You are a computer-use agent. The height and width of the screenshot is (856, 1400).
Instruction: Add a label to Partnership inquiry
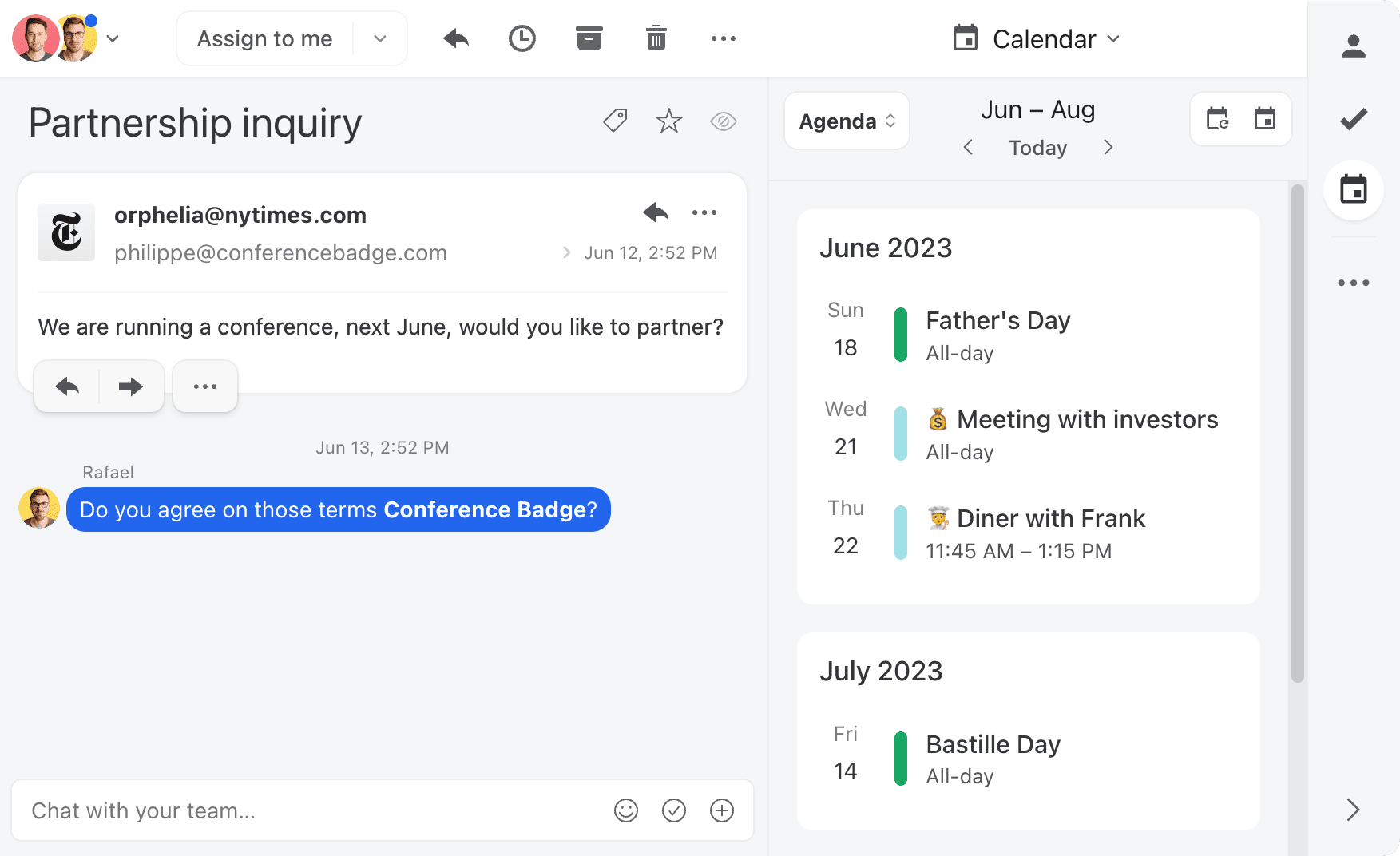point(615,121)
